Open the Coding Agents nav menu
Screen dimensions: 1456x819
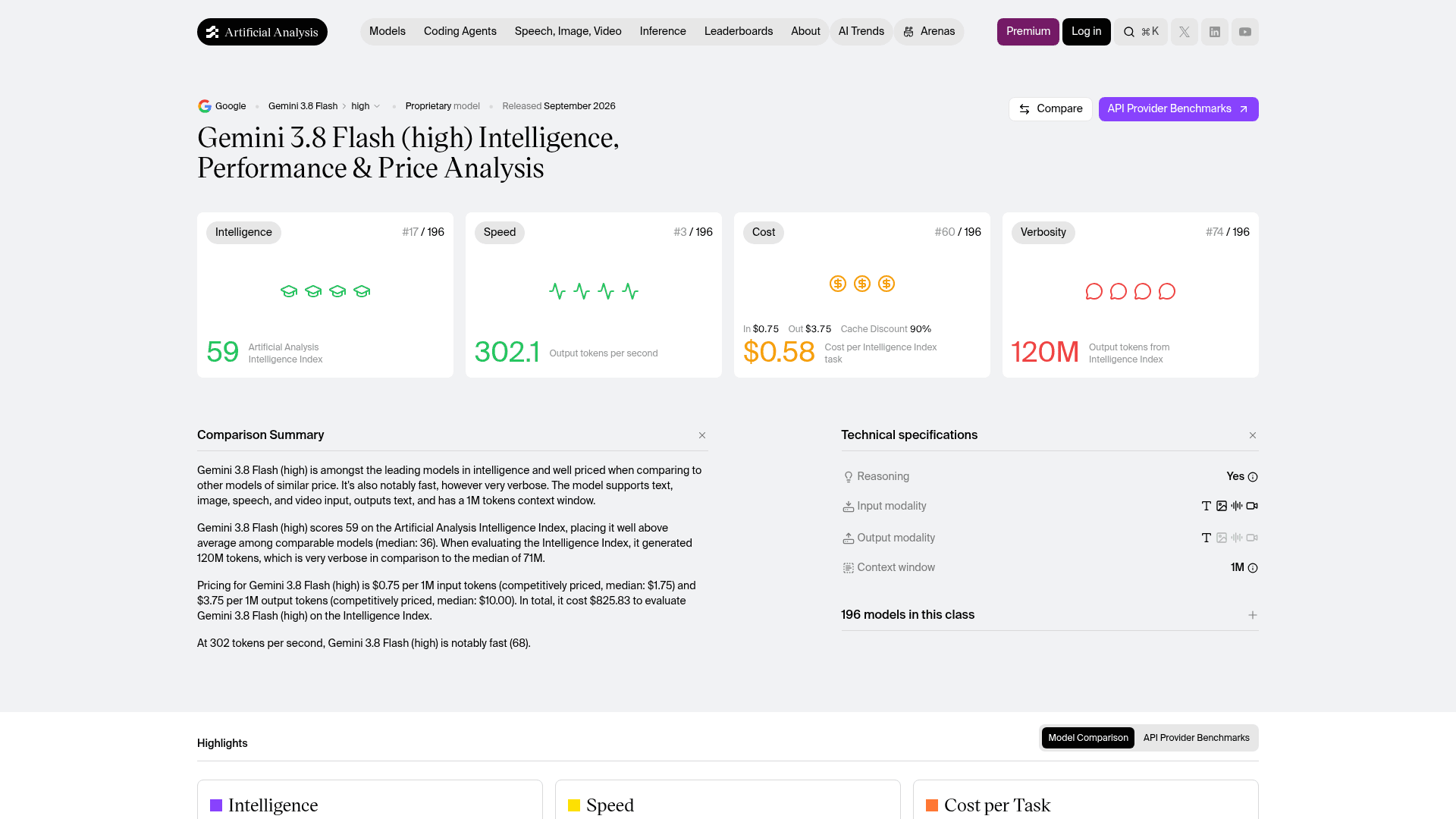[x=460, y=31]
